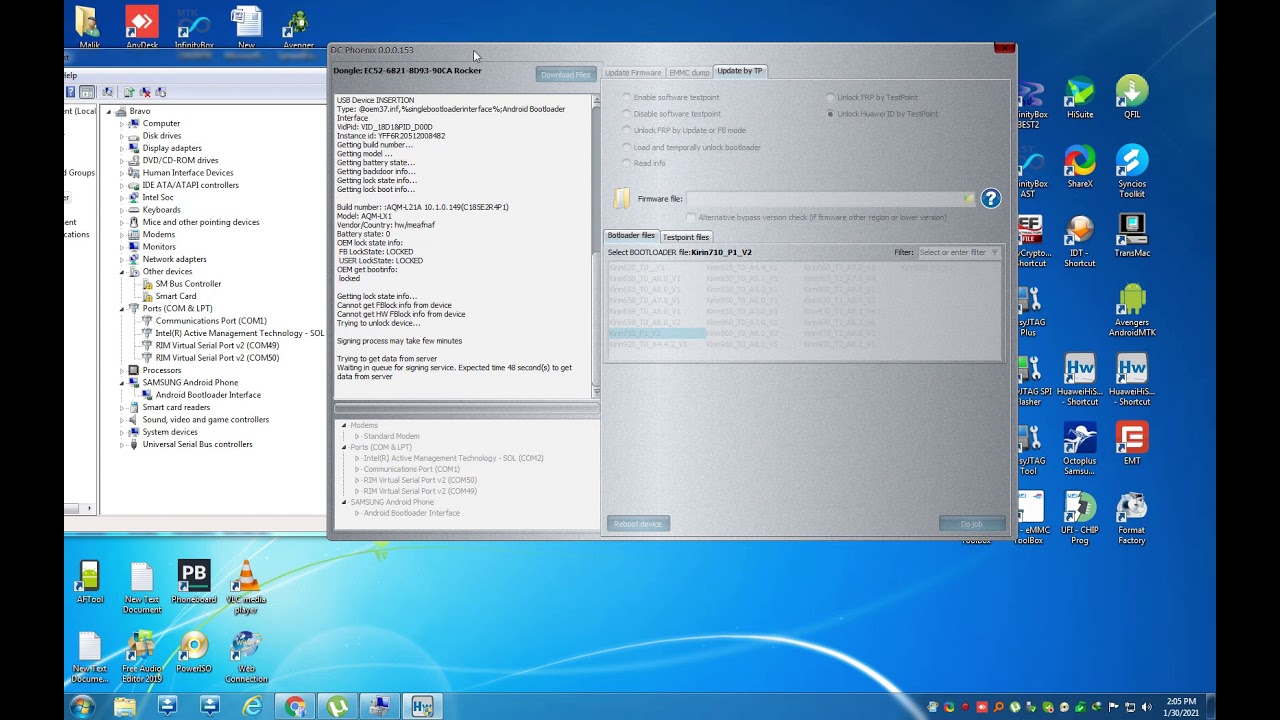This screenshot has height=720, width=1280.
Task: Open the AnyDesk desktop shortcut
Action: click(142, 26)
